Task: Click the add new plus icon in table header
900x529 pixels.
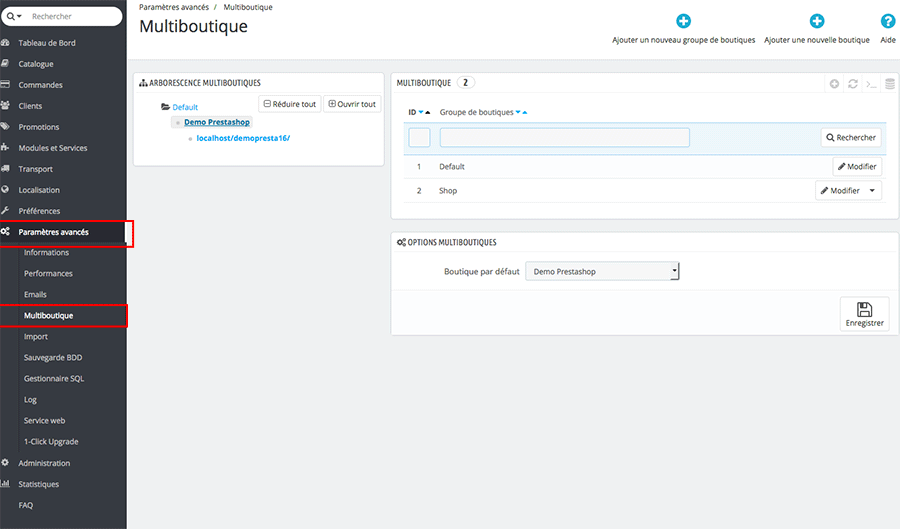Action: click(835, 84)
